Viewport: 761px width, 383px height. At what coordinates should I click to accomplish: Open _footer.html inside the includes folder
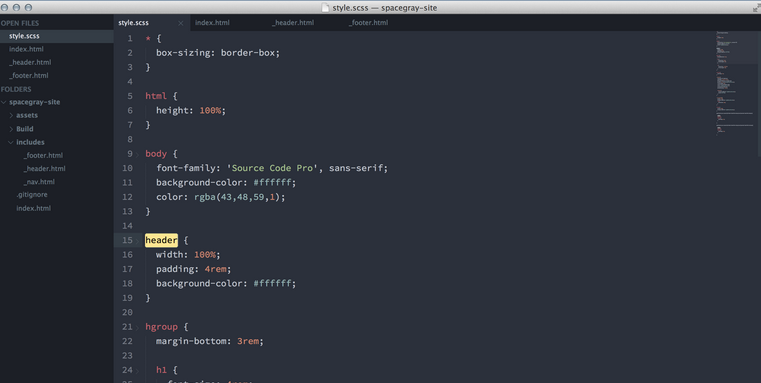click(43, 155)
